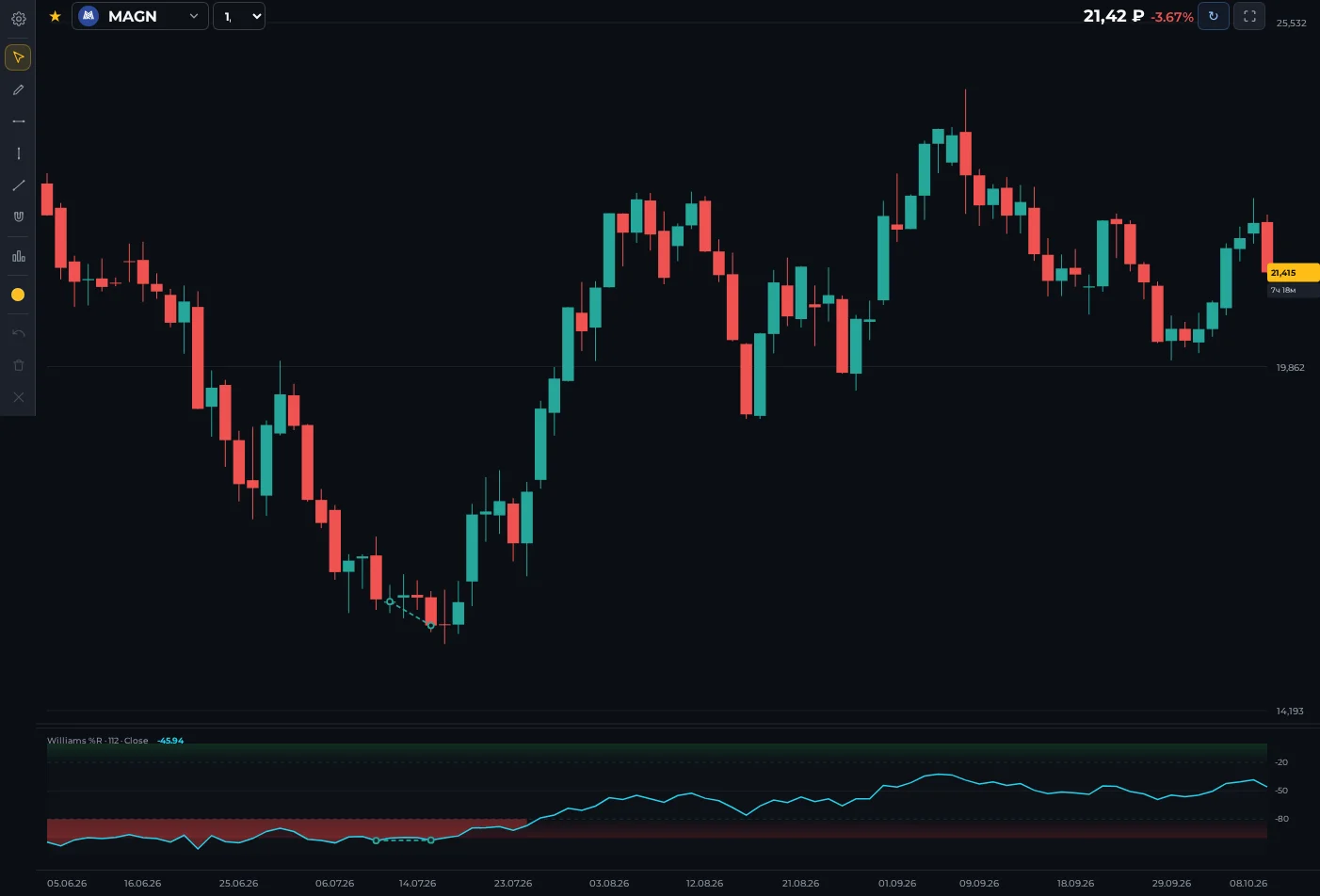Click price axis label 19,862
This screenshot has height=896, width=1320.
[x=1290, y=367]
